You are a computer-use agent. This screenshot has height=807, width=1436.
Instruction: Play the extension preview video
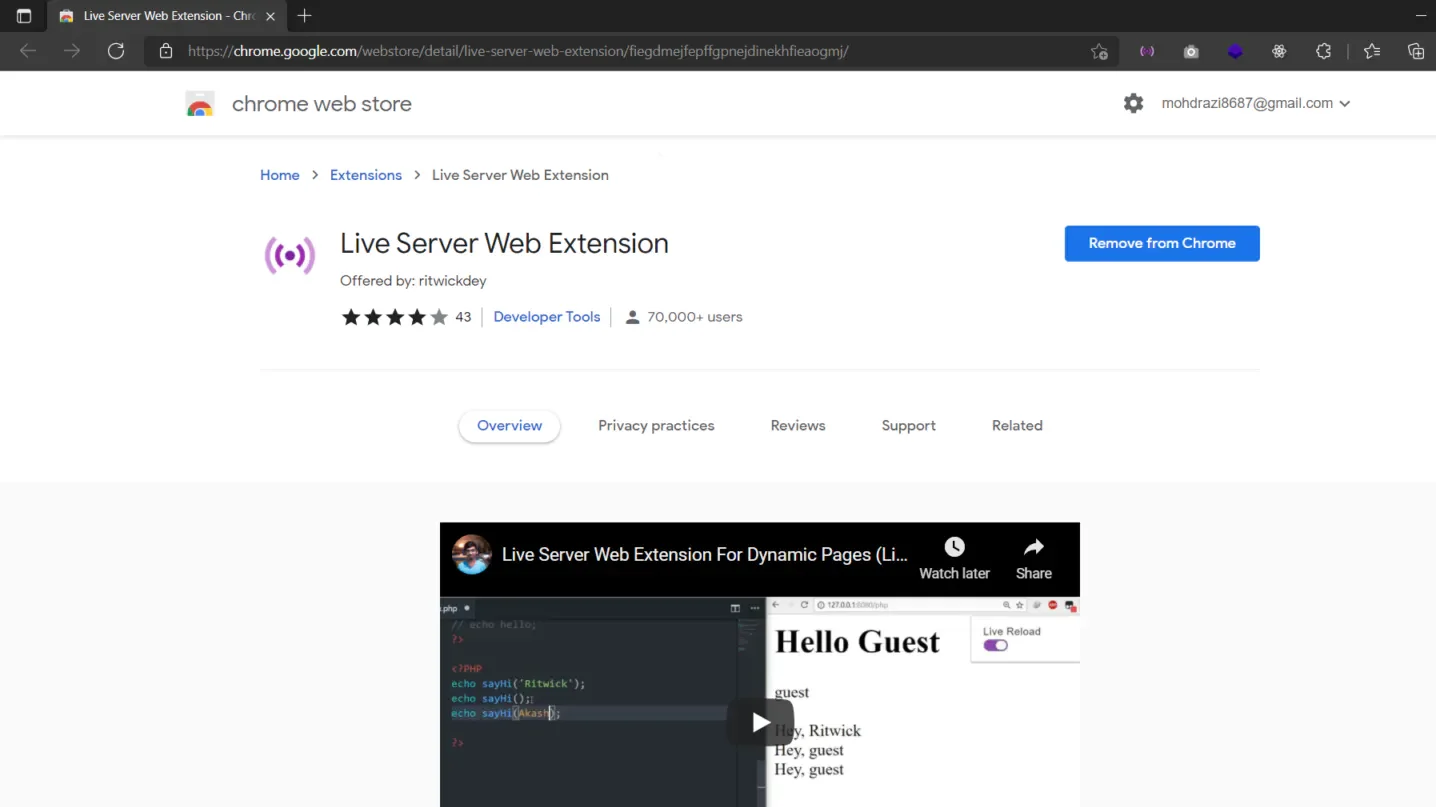pyautogui.click(x=760, y=722)
